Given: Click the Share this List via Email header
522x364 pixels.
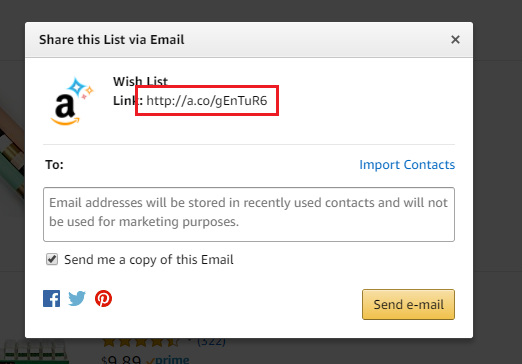Looking at the screenshot, I should 112,40.
